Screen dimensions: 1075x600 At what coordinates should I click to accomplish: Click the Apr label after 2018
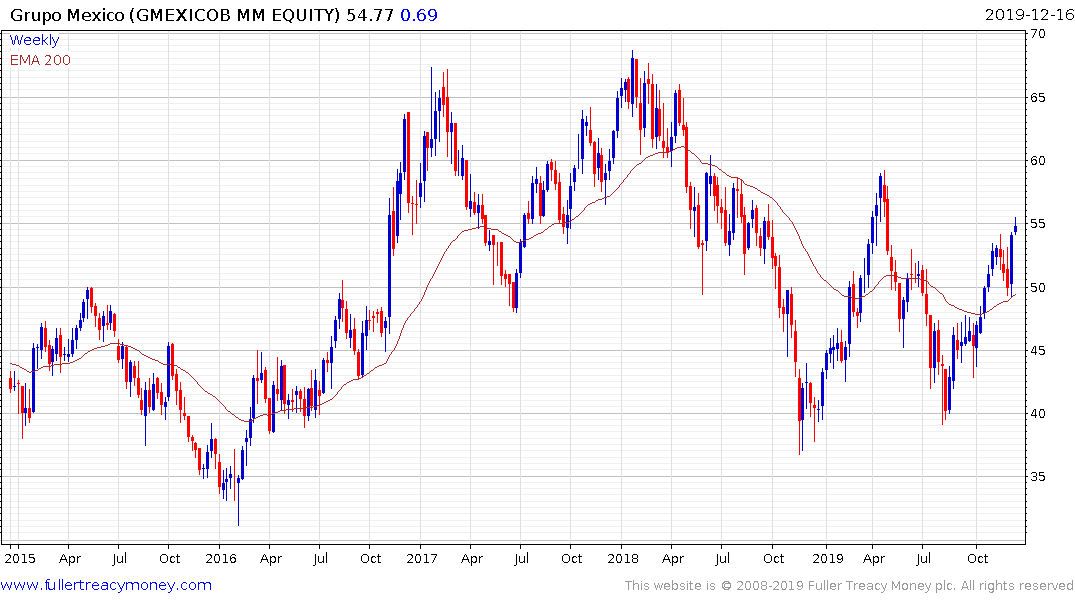[x=673, y=558]
